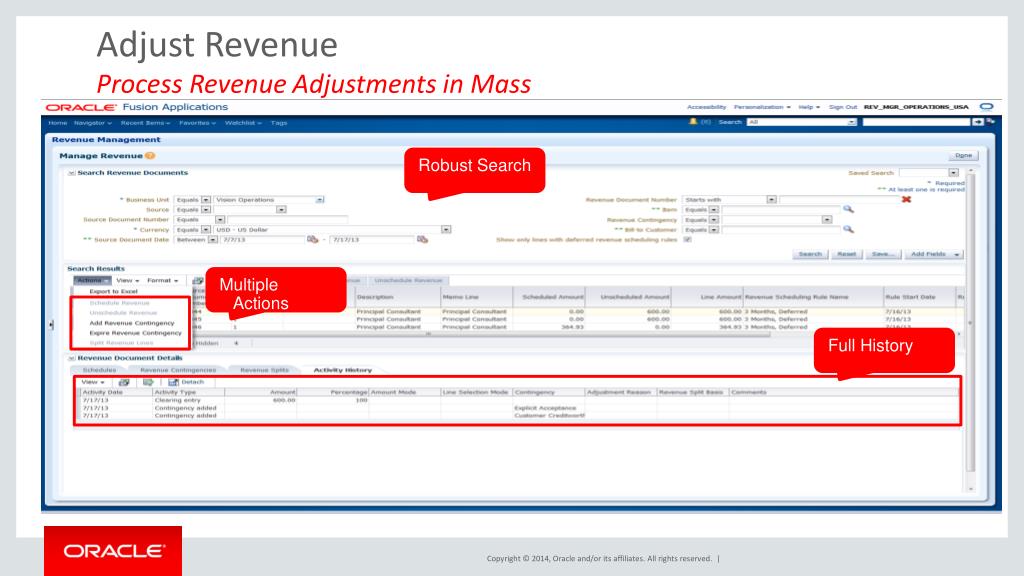Click the notifications bell icon
The image size is (1024, 576).
[x=693, y=121]
